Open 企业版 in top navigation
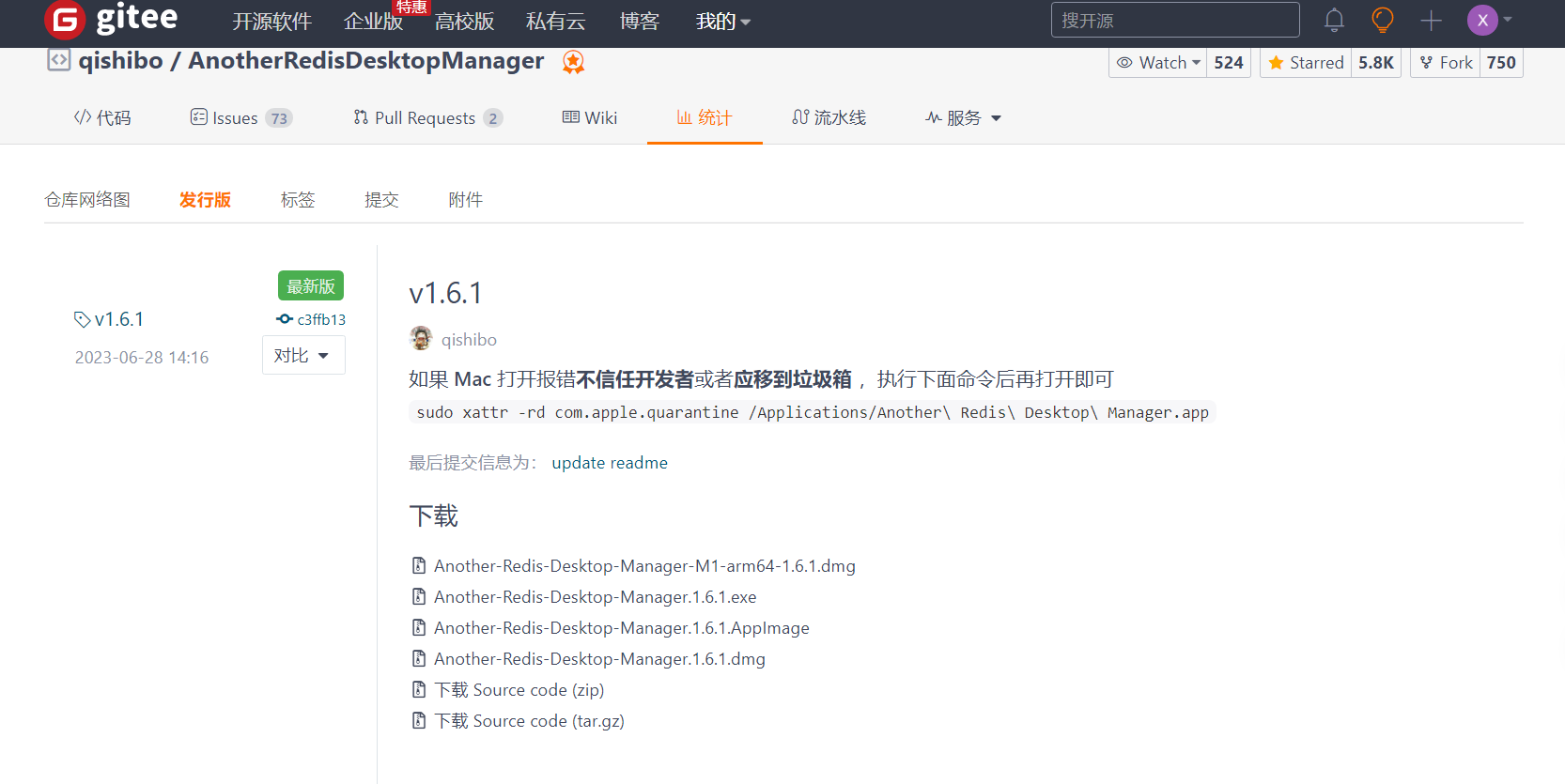 tap(373, 21)
